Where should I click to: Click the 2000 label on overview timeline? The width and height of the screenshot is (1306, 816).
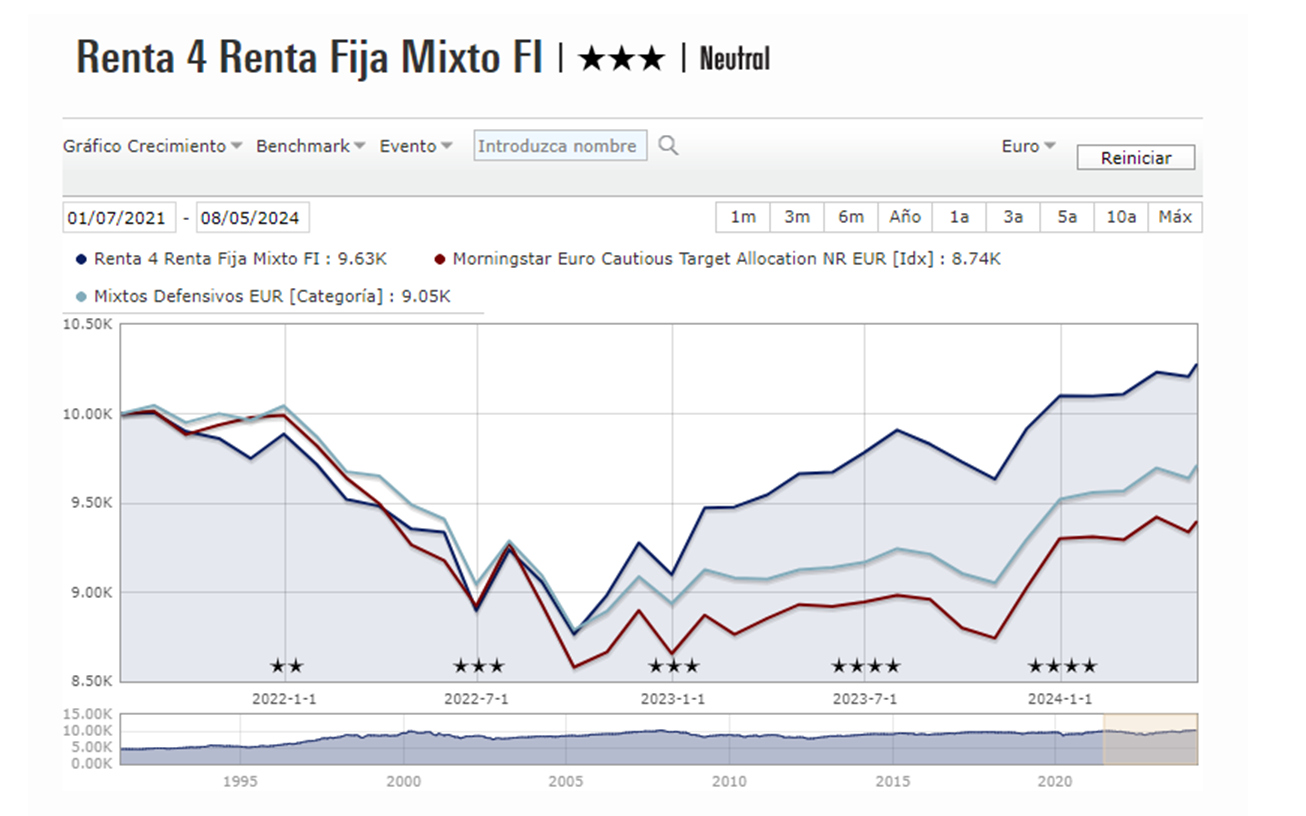point(403,781)
